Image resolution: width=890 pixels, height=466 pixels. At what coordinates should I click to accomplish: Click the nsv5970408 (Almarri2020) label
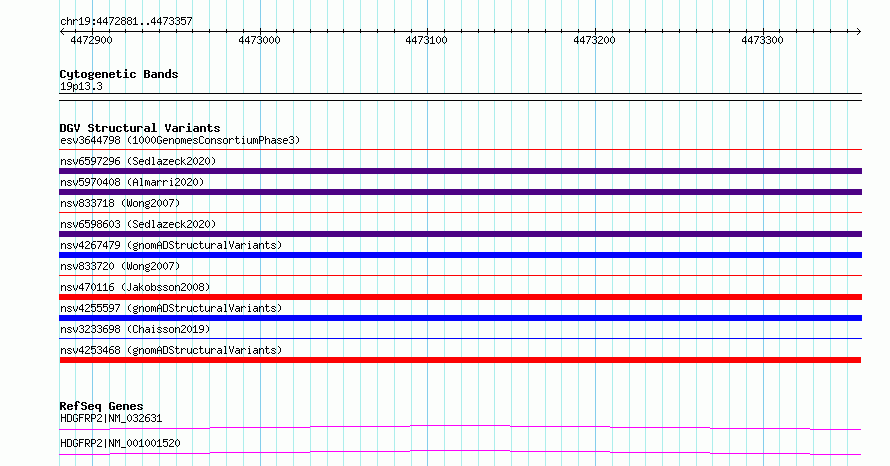tap(132, 182)
